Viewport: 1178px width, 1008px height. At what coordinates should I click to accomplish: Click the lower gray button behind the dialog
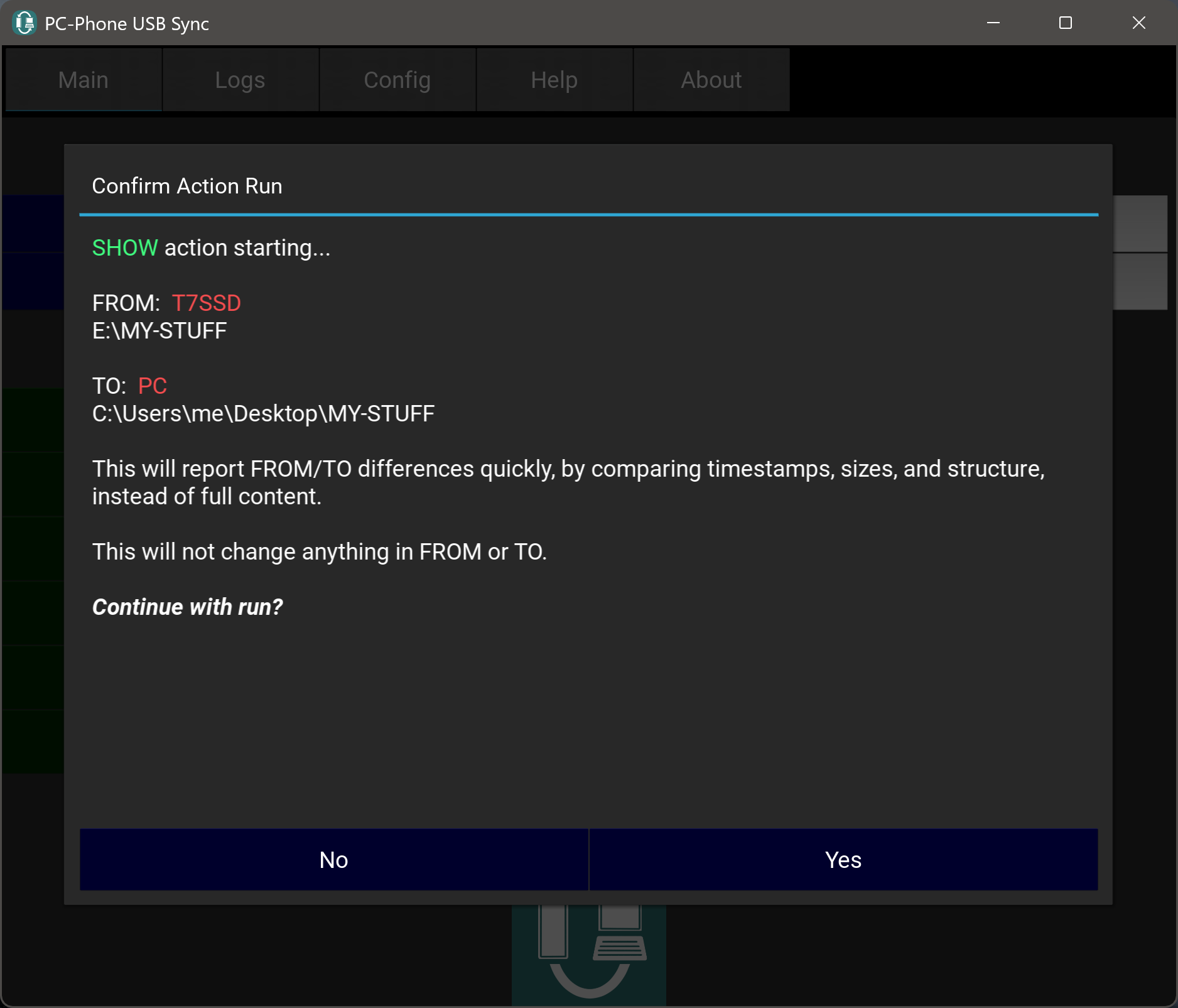[1140, 281]
